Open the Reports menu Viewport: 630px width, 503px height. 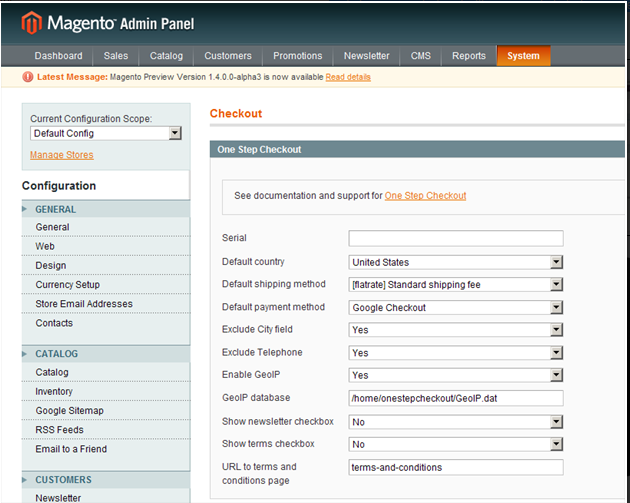pyautogui.click(x=469, y=56)
